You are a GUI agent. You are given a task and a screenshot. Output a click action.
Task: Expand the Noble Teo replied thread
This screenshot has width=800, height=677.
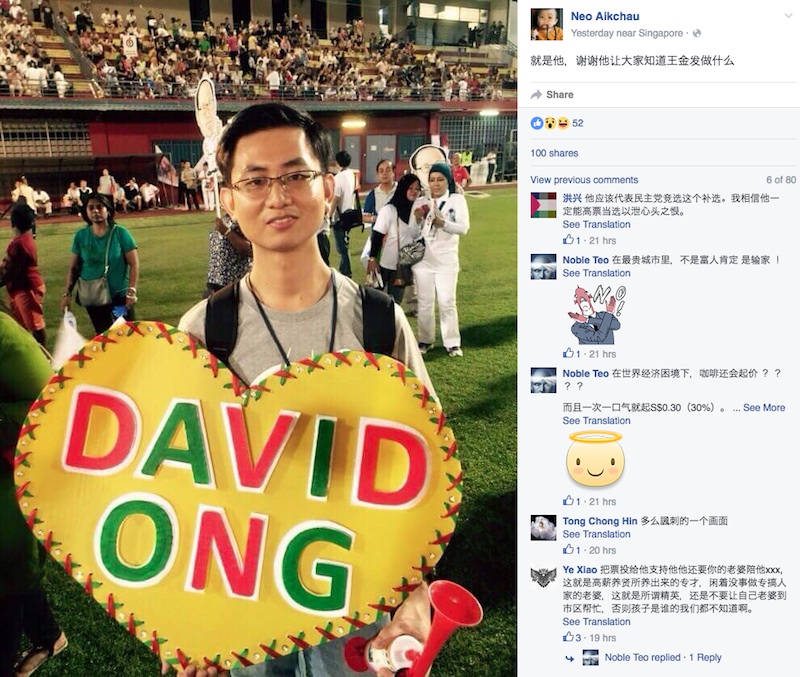click(663, 658)
